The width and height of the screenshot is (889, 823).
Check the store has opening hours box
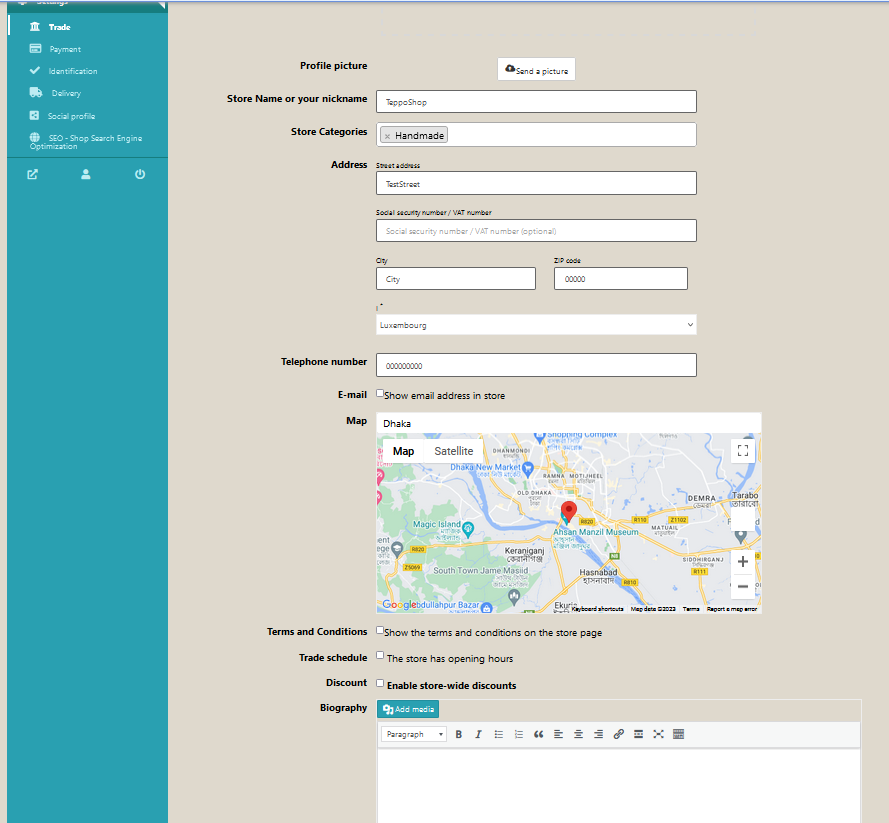(x=380, y=656)
